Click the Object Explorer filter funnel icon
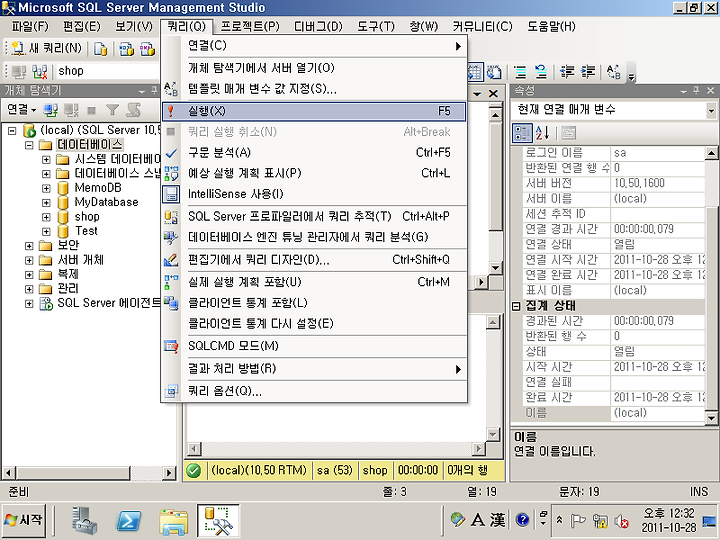The width and height of the screenshot is (720, 540). [x=112, y=110]
